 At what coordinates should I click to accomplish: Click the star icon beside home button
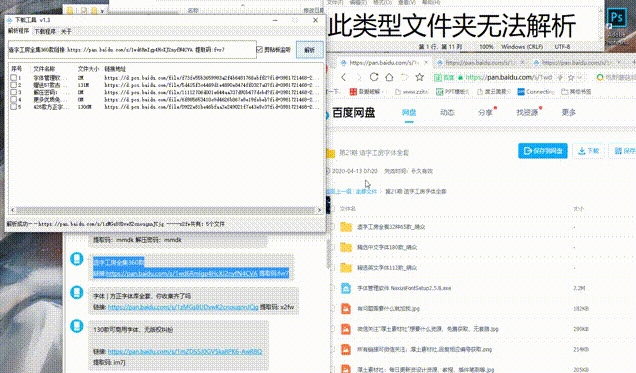[x=419, y=77]
